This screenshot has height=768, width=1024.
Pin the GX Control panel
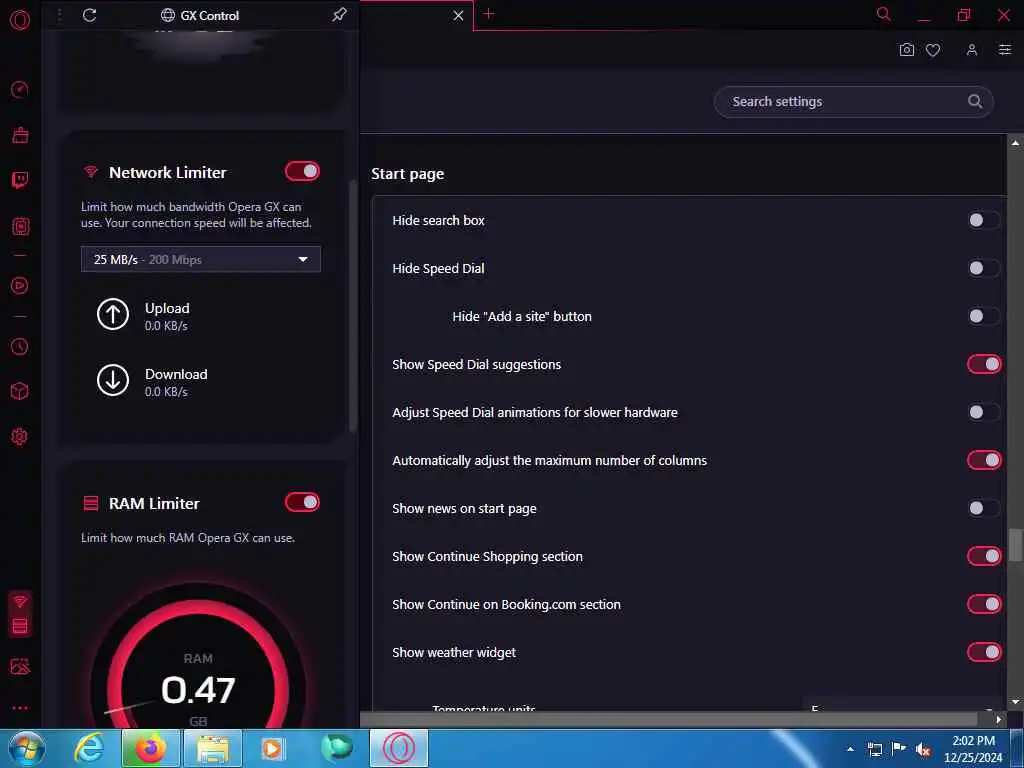tap(339, 14)
